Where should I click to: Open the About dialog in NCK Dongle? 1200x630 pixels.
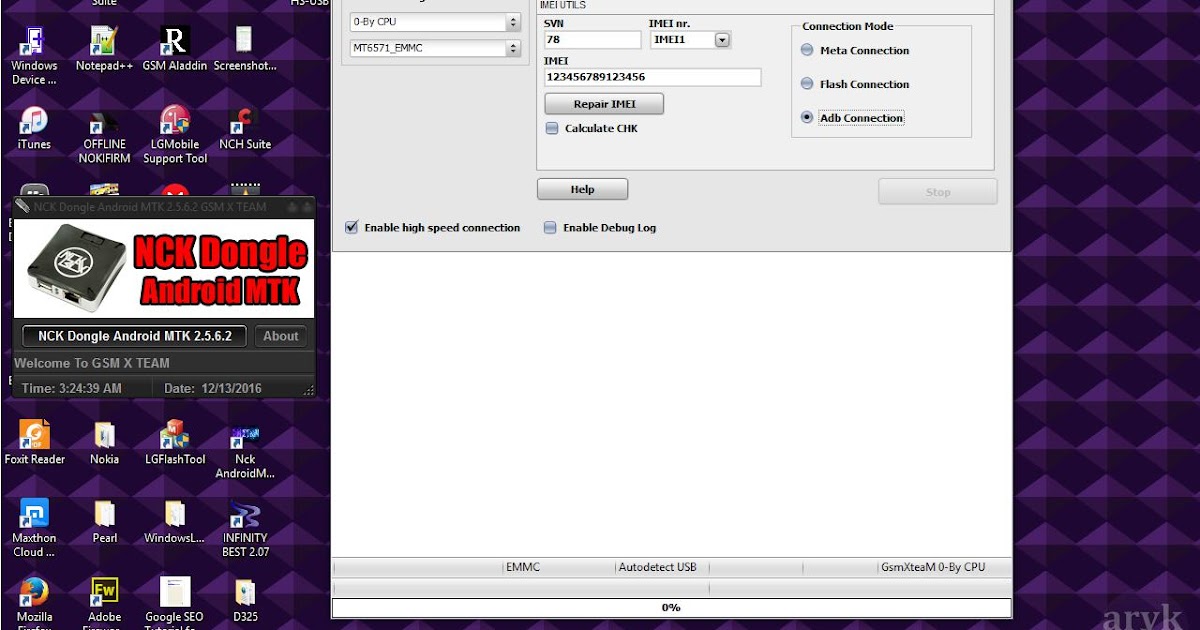[x=280, y=336]
